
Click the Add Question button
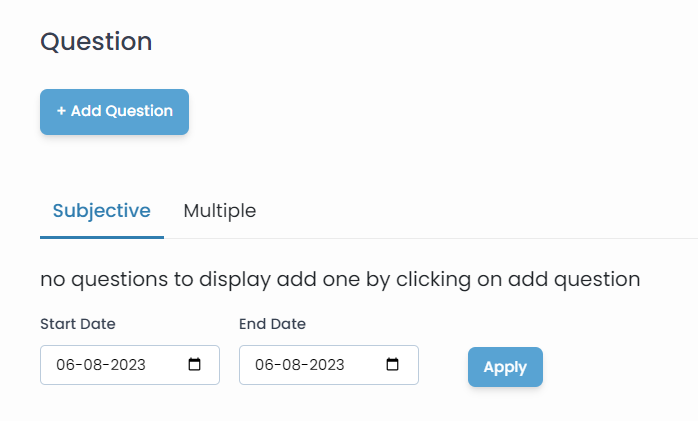point(114,111)
